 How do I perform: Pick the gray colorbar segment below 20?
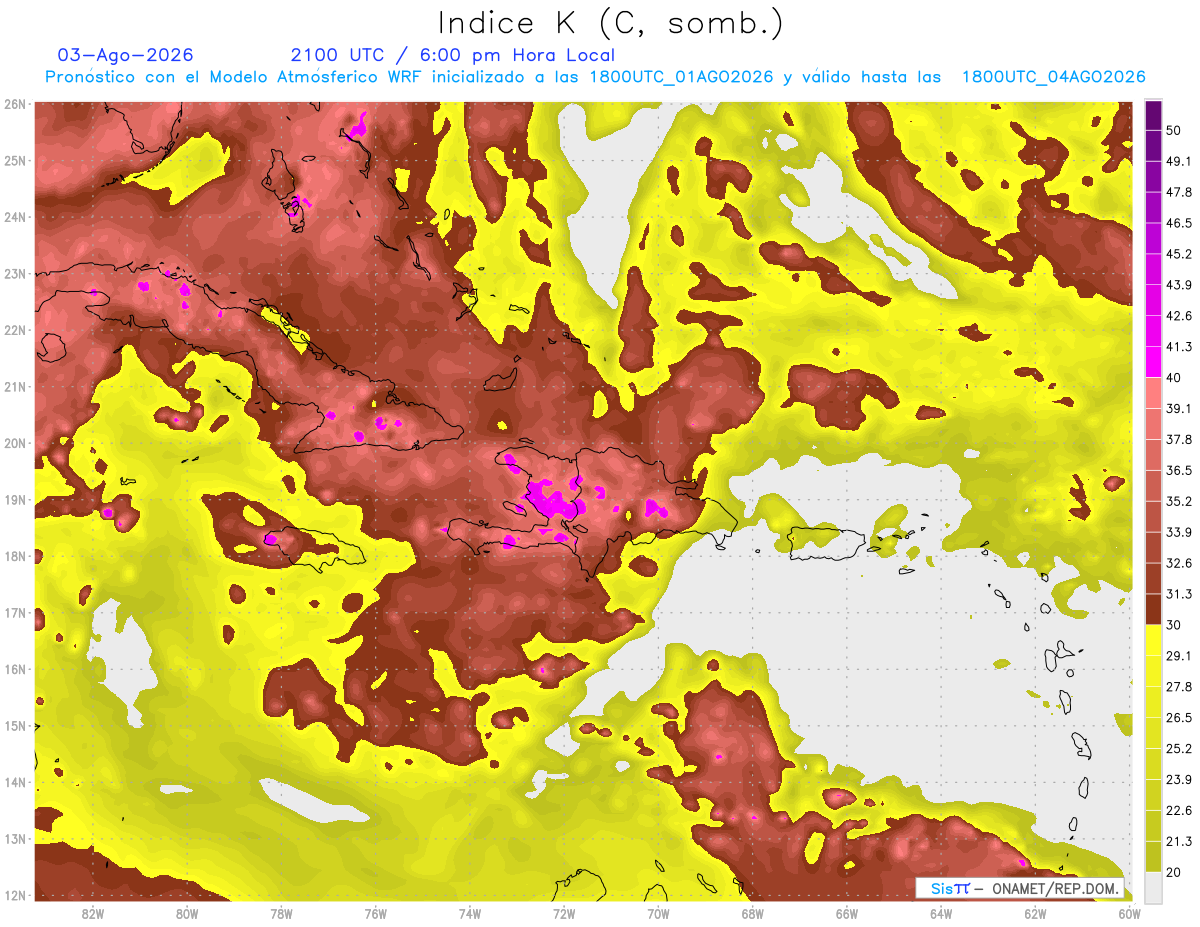(x=1153, y=887)
